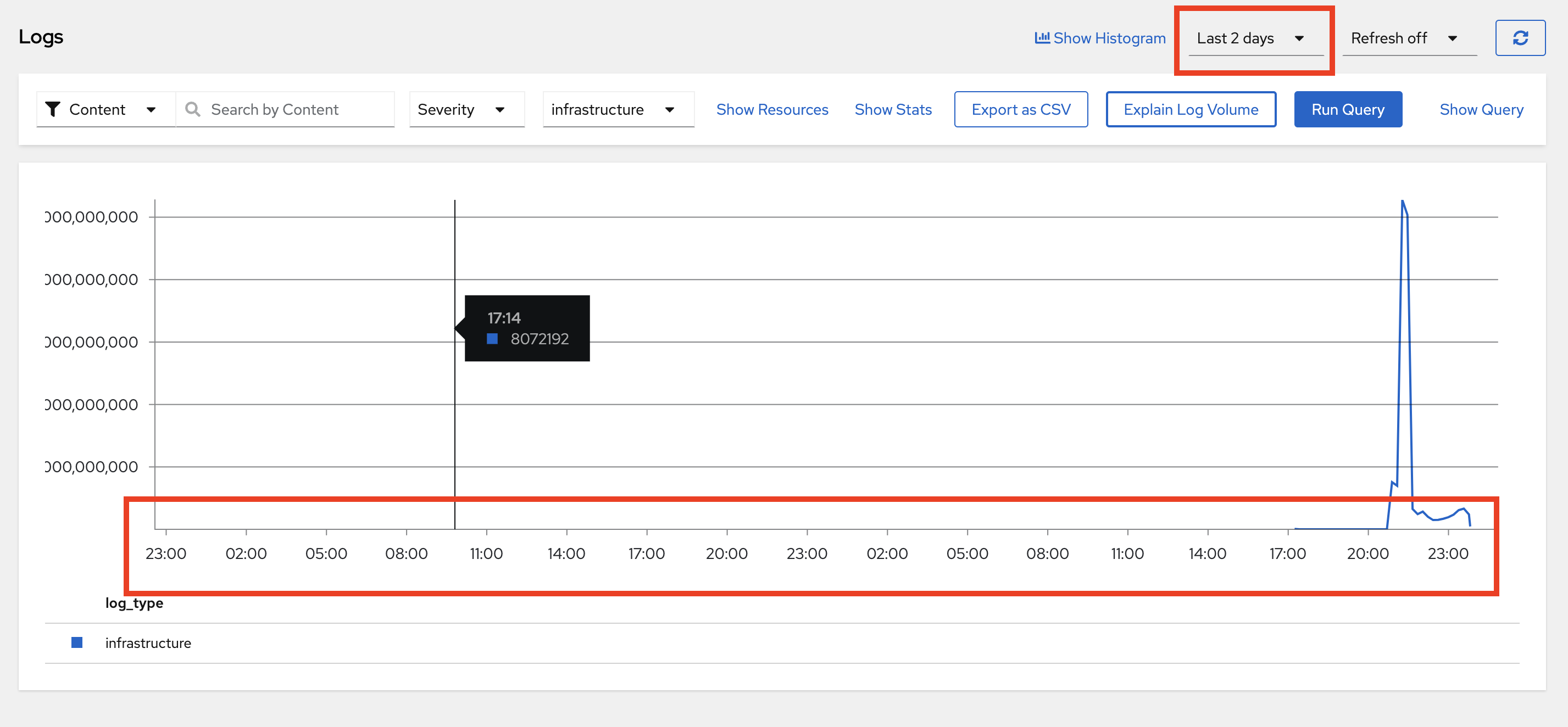
Task: Click the blue infrastructure legend square
Action: [77, 642]
